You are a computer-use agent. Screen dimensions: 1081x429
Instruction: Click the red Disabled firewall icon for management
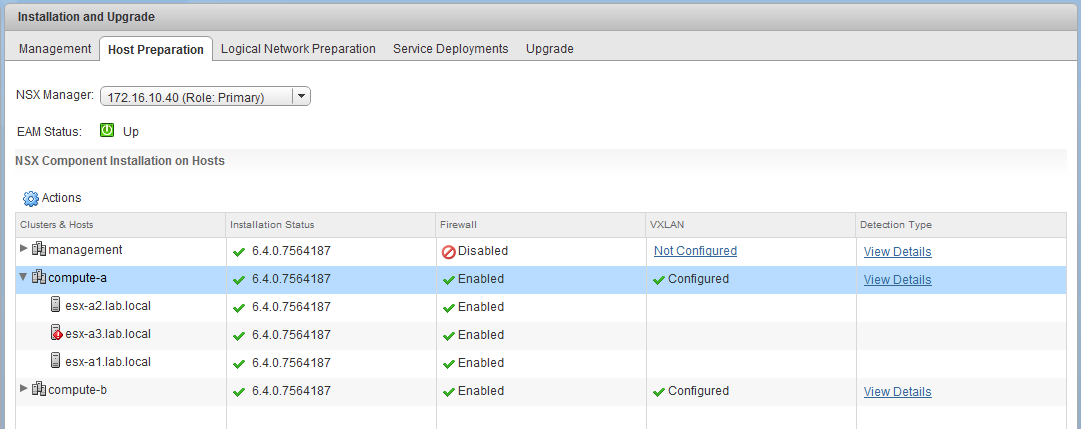pos(449,252)
